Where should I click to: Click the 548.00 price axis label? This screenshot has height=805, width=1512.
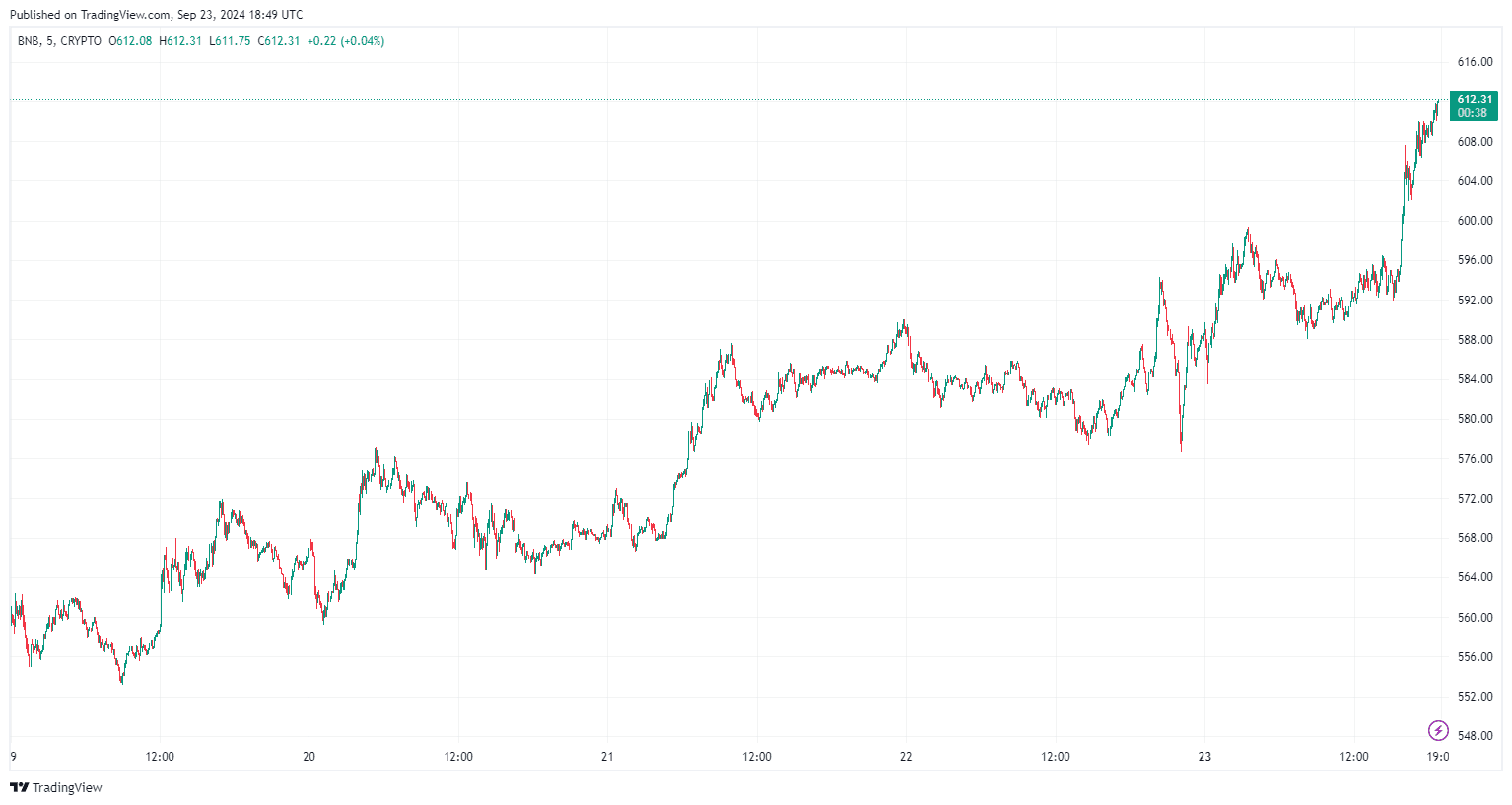point(1475,736)
